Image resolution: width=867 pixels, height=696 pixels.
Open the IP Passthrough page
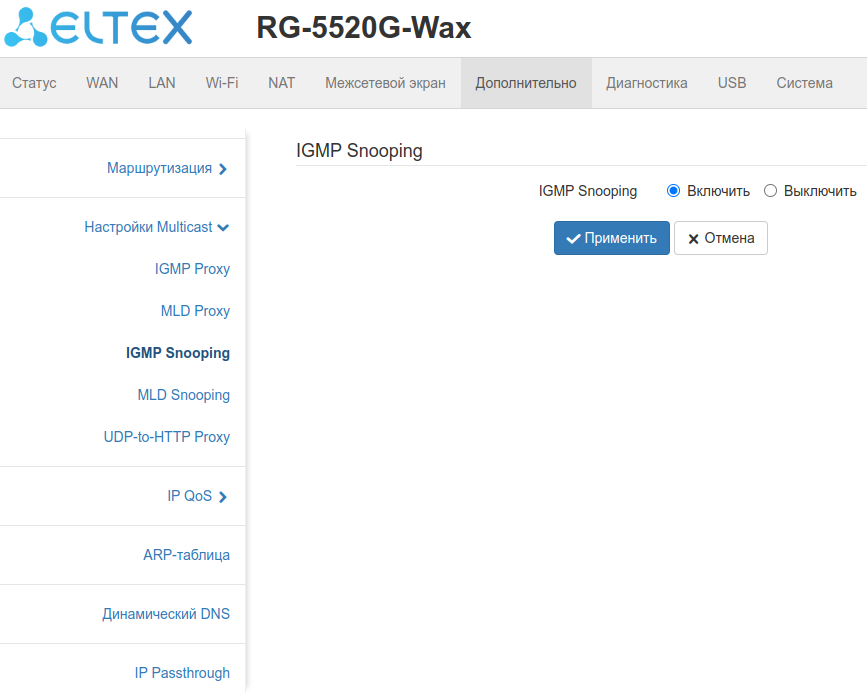[x=182, y=673]
